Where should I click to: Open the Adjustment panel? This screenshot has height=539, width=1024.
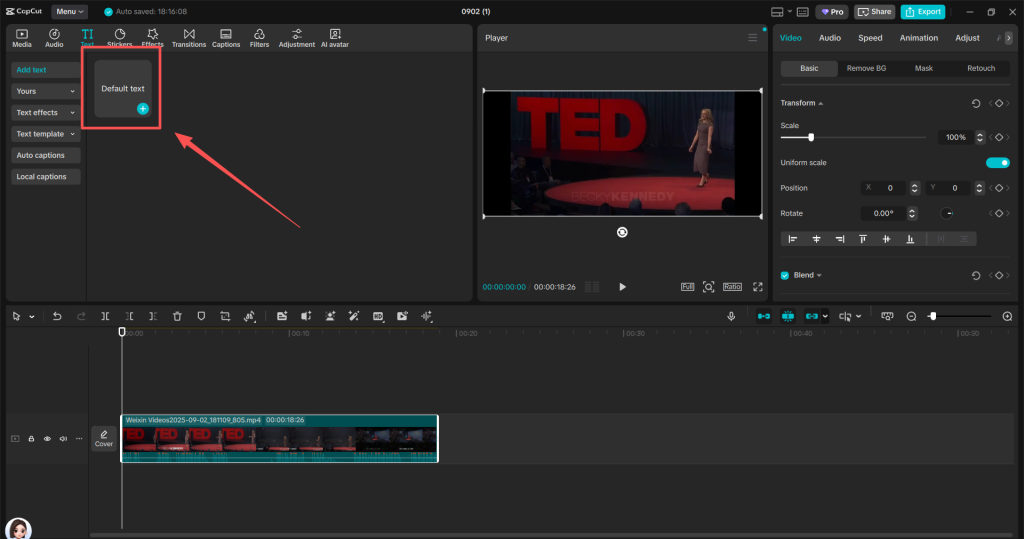(x=296, y=38)
